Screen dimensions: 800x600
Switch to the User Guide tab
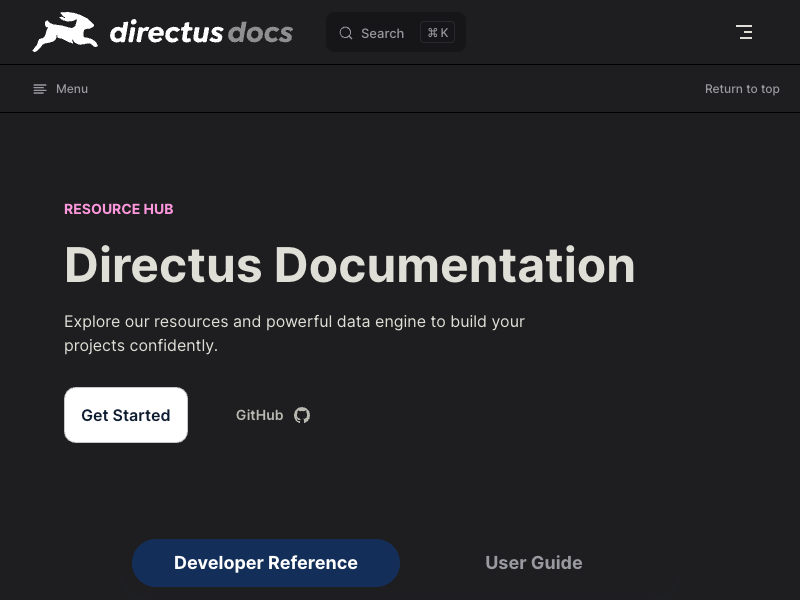point(534,563)
